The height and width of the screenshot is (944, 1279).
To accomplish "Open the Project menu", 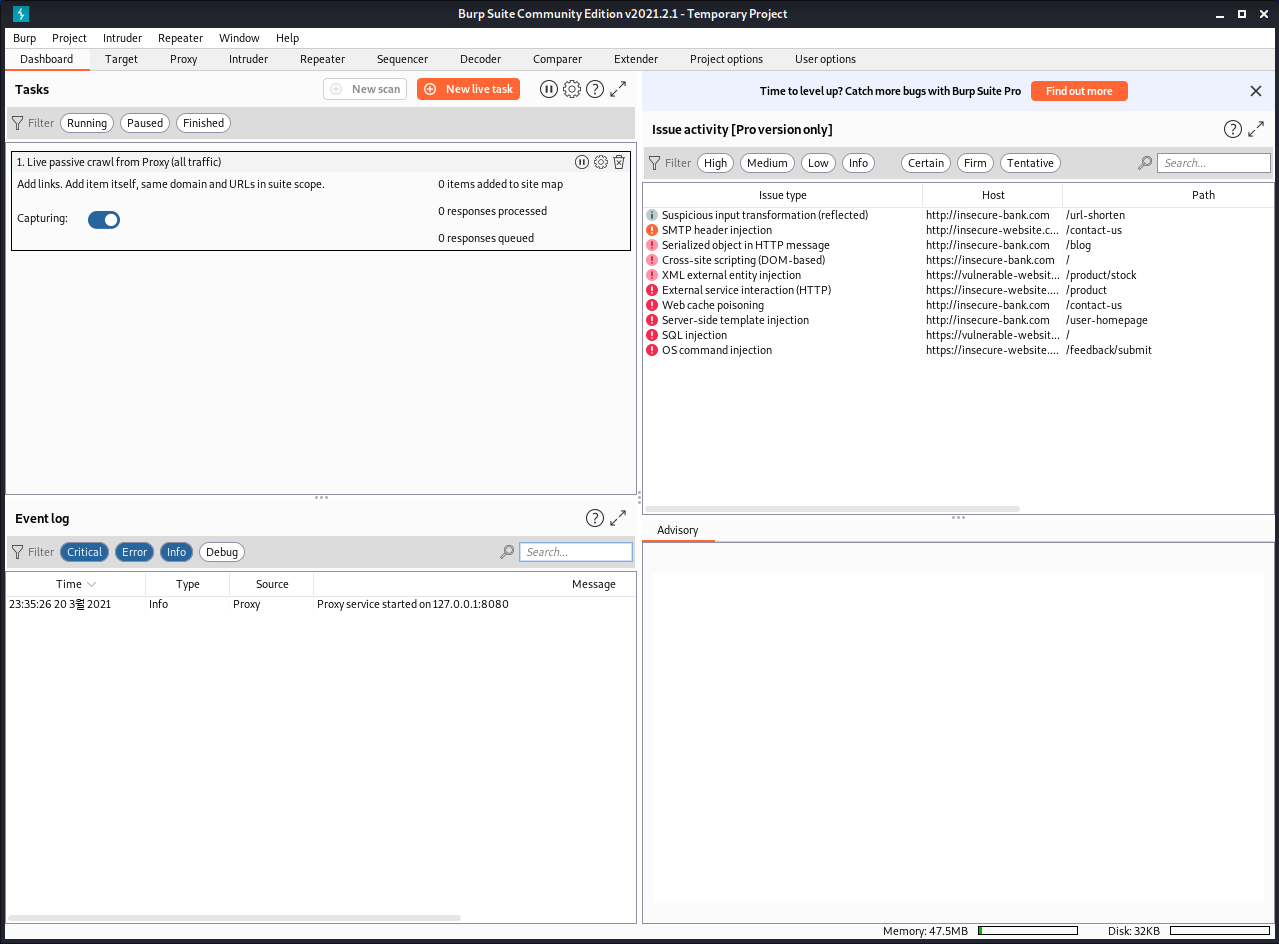I will coord(70,38).
